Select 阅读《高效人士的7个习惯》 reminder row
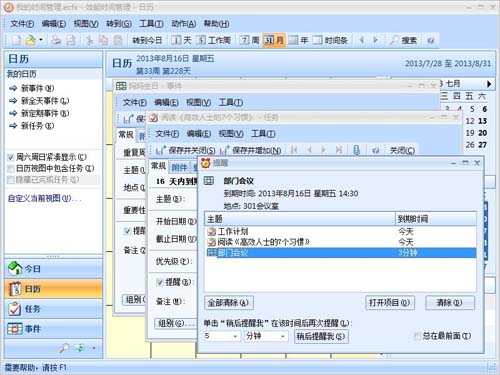 pos(340,242)
